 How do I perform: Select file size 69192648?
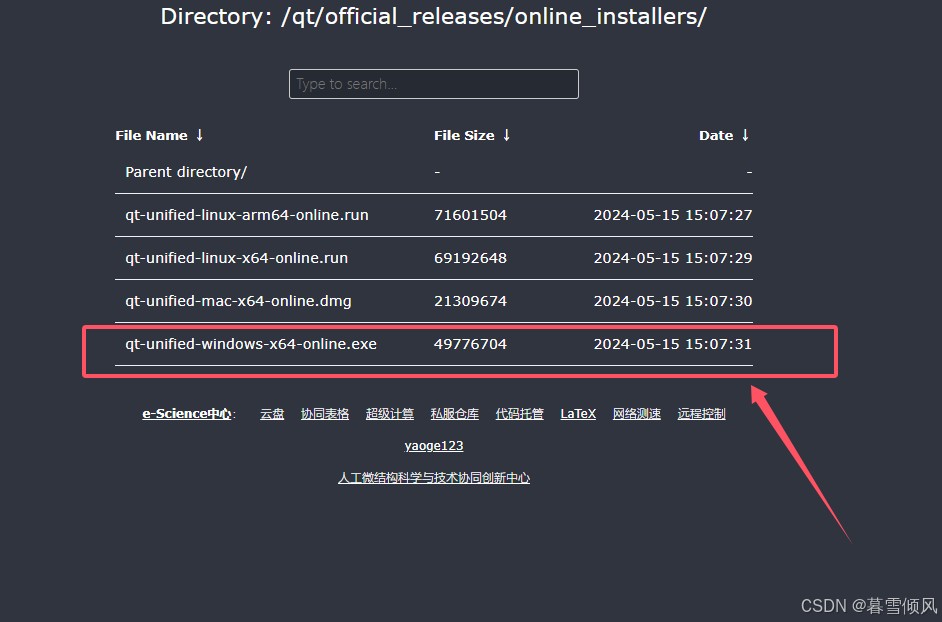[x=470, y=258]
